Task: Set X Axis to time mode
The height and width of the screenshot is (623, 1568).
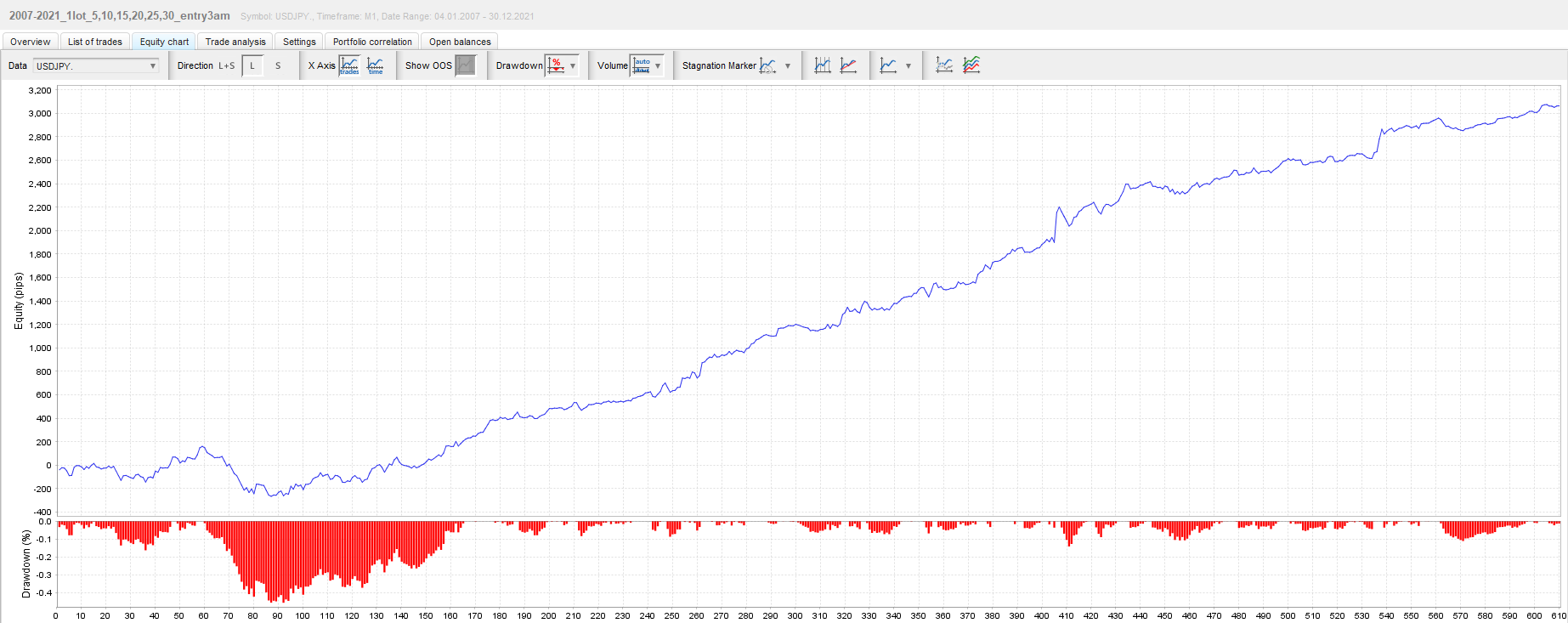Action: tap(375, 65)
